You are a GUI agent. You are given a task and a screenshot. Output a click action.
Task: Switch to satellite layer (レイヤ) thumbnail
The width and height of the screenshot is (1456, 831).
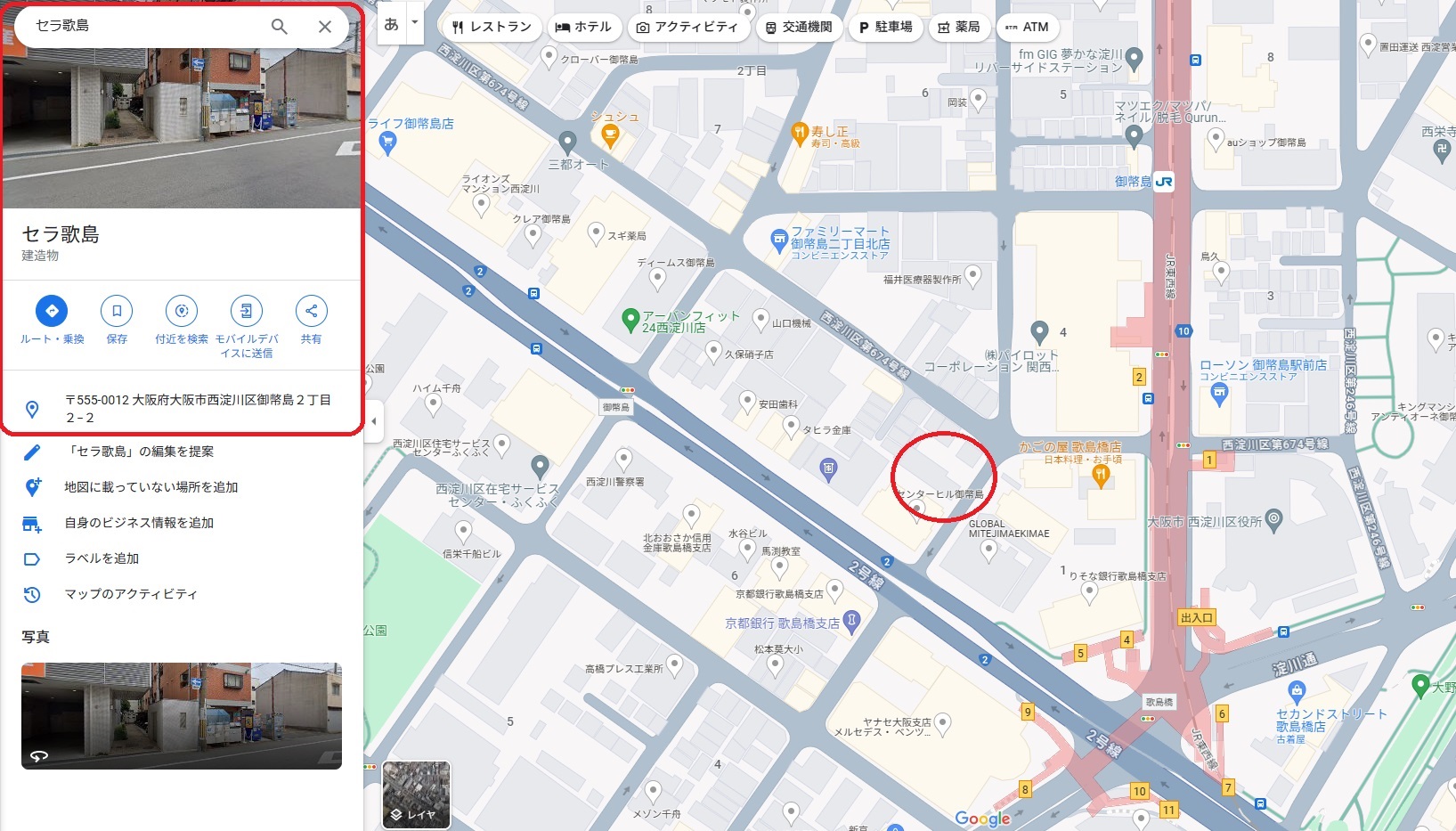click(416, 794)
